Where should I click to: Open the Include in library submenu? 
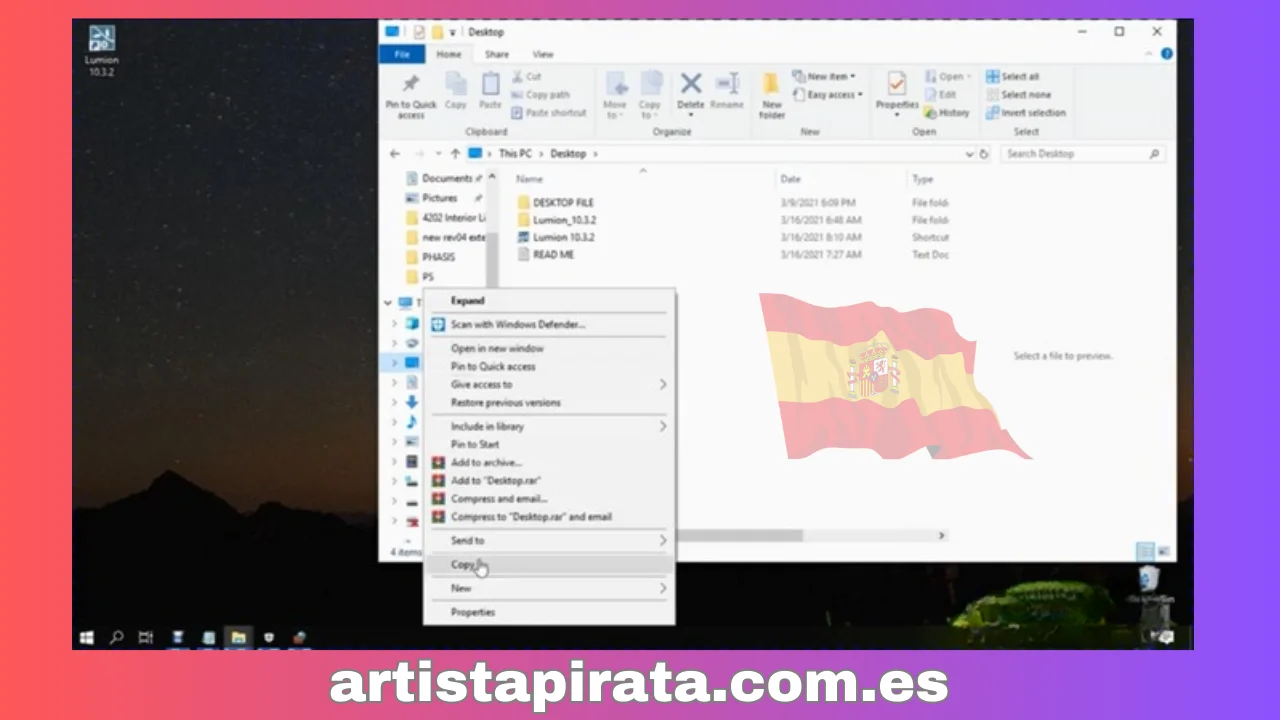point(549,426)
